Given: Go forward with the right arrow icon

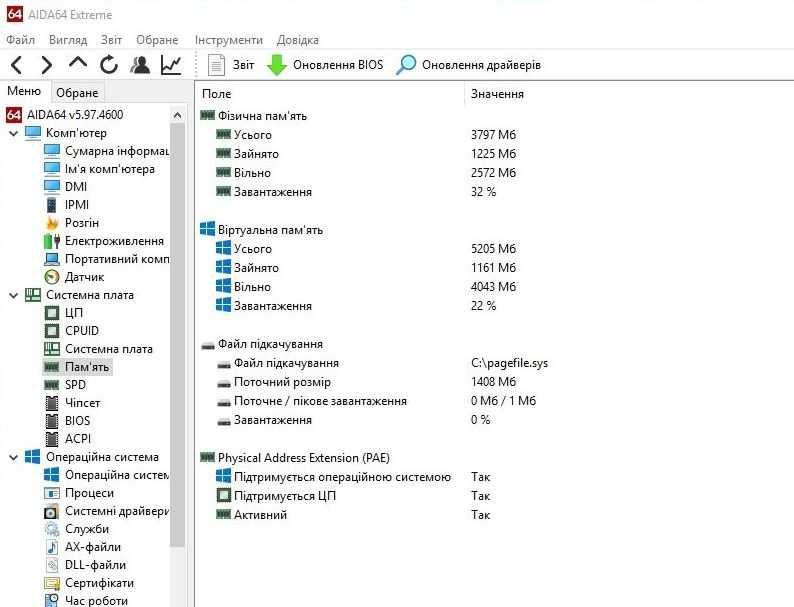Looking at the screenshot, I should [x=47, y=65].
